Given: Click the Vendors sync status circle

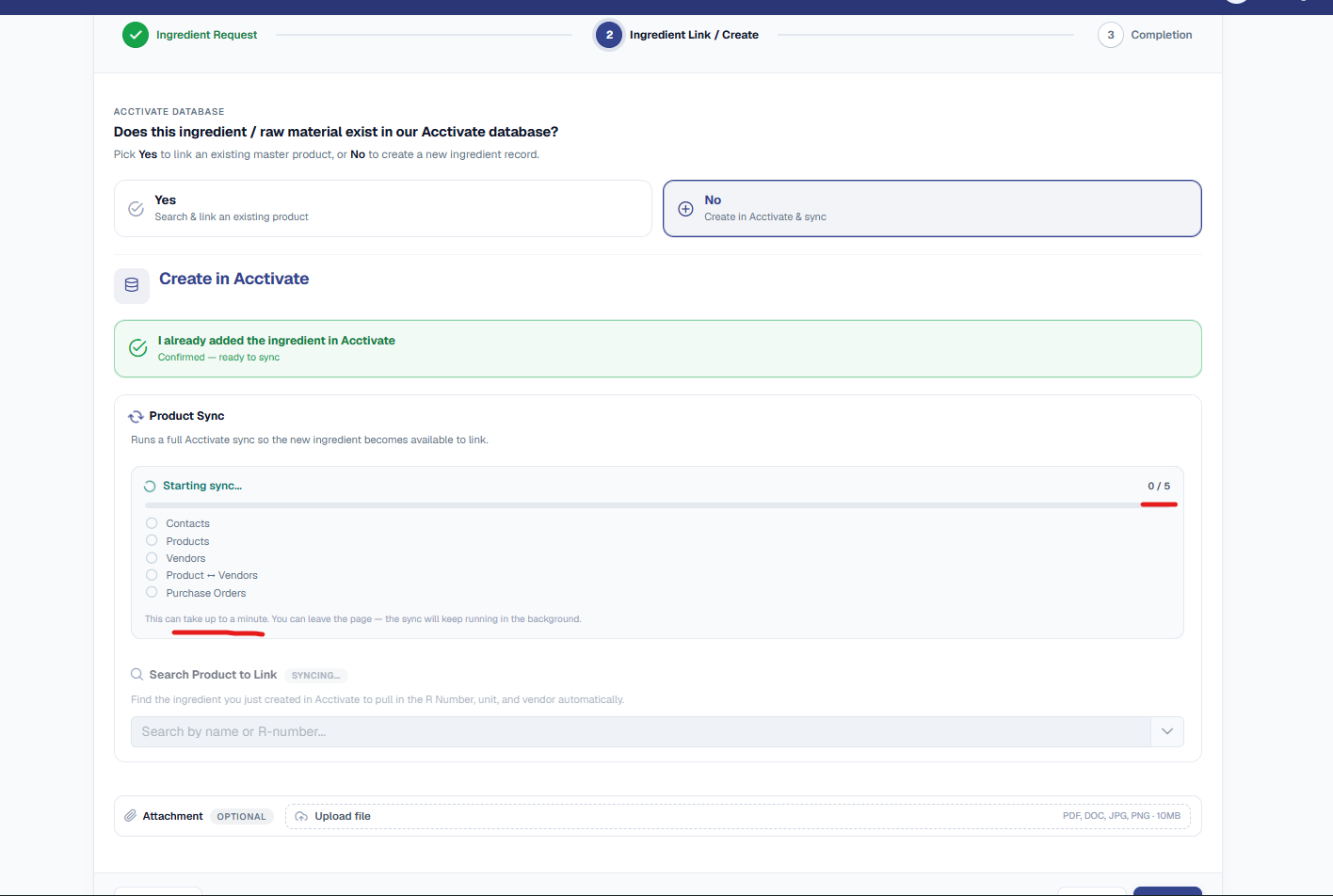Looking at the screenshot, I should tap(152, 558).
